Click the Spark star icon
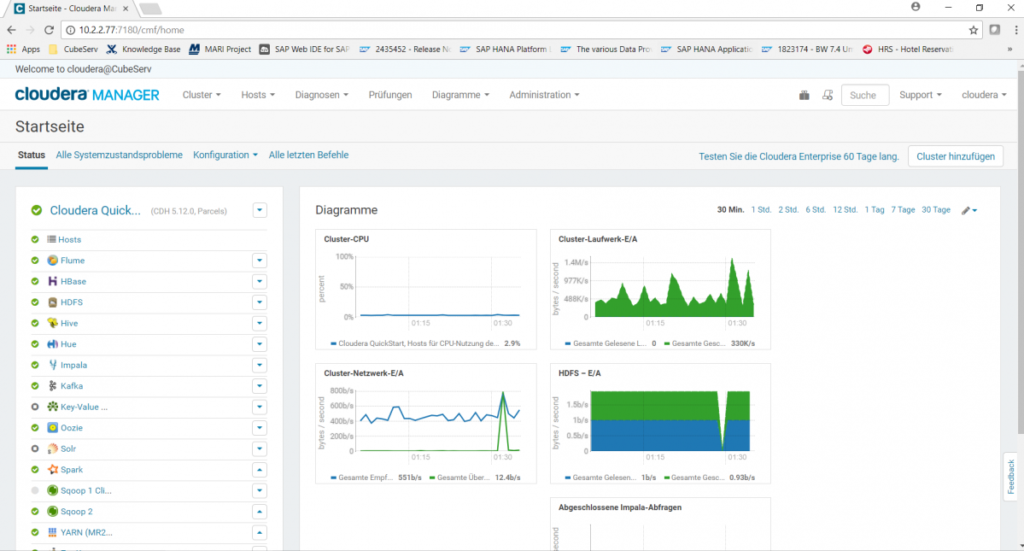This screenshot has height=551, width=1024. [x=52, y=469]
